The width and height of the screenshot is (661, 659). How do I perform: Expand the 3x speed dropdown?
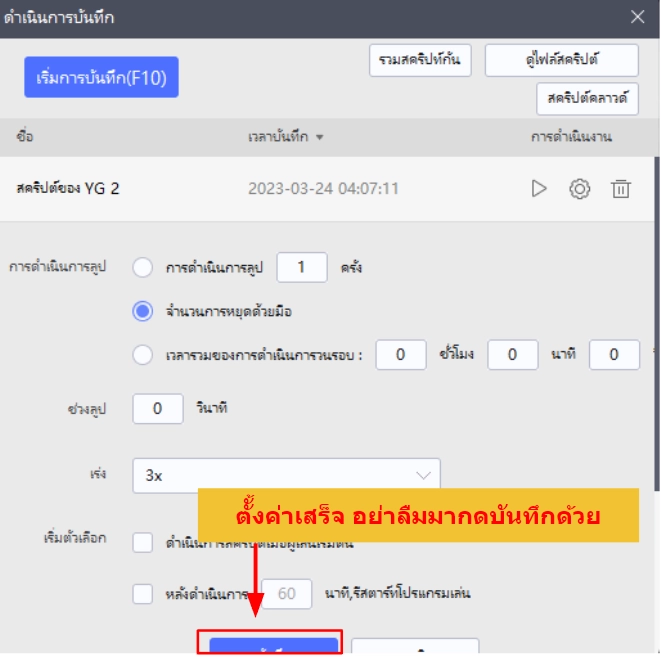click(x=286, y=476)
